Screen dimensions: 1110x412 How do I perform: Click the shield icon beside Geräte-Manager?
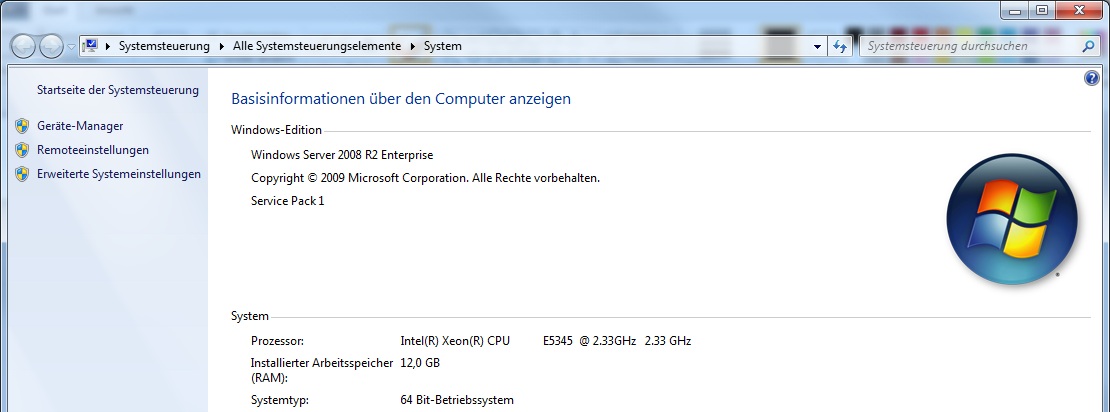tap(22, 126)
